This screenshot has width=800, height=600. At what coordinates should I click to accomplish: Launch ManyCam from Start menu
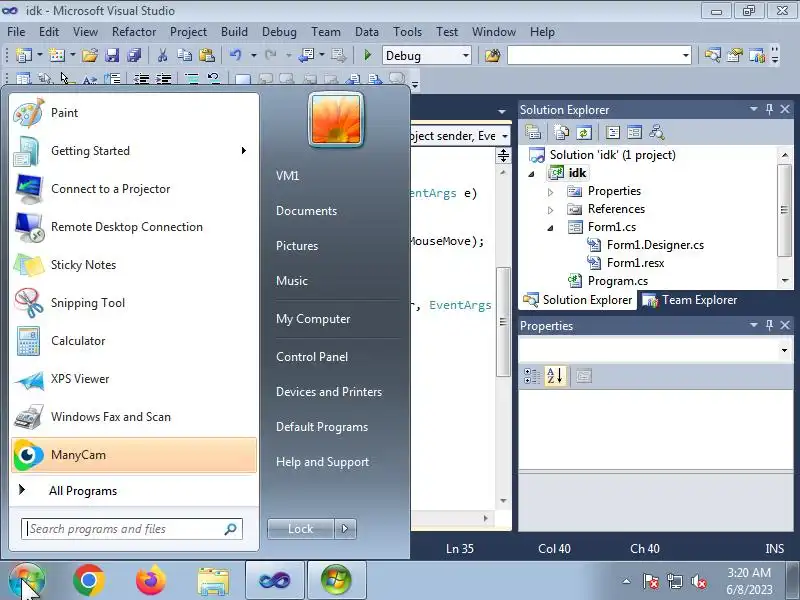tap(134, 455)
